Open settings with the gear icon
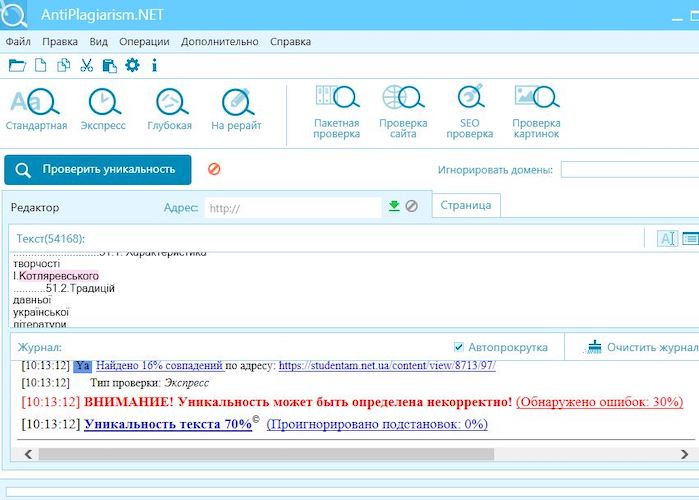The image size is (699, 500). [x=132, y=66]
